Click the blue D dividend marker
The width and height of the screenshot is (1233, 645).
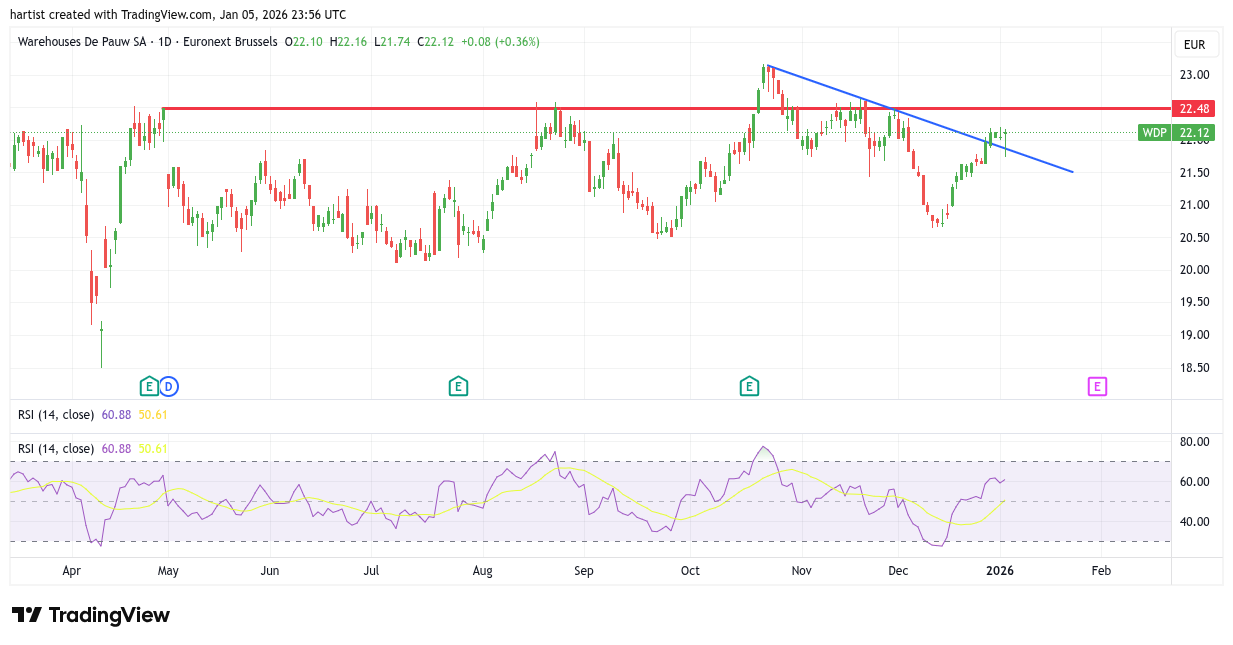tap(168, 386)
